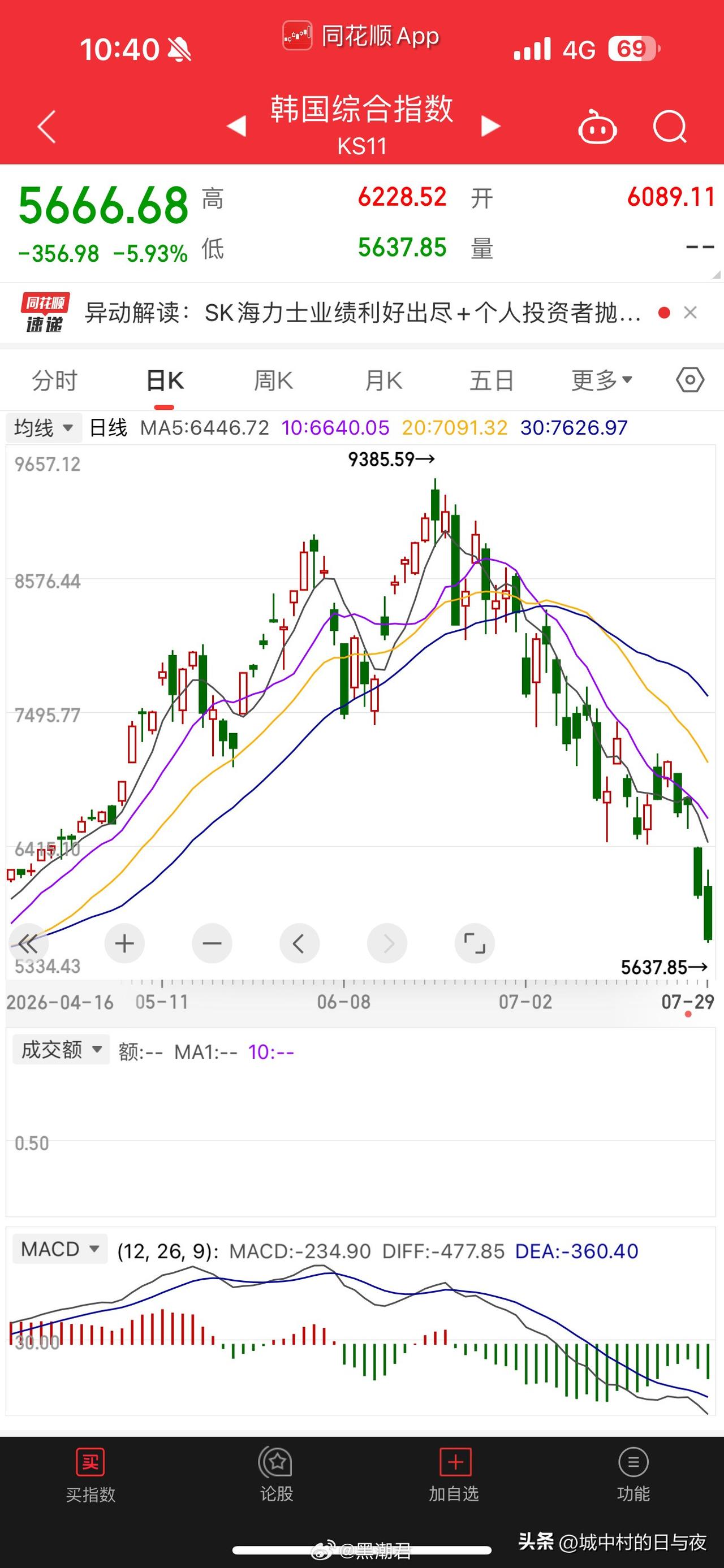The image size is (724, 1568).
Task: Open the 均线 indicator dropdown
Action: pos(44,427)
